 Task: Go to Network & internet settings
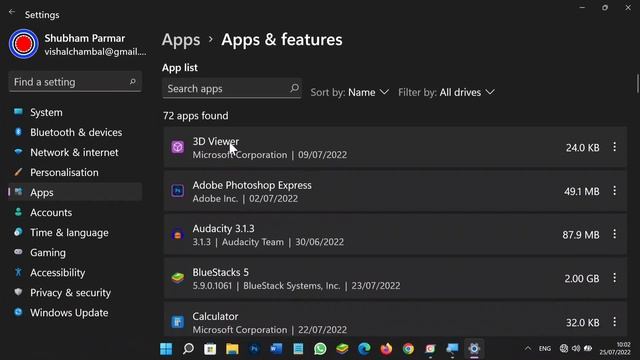click(75, 152)
